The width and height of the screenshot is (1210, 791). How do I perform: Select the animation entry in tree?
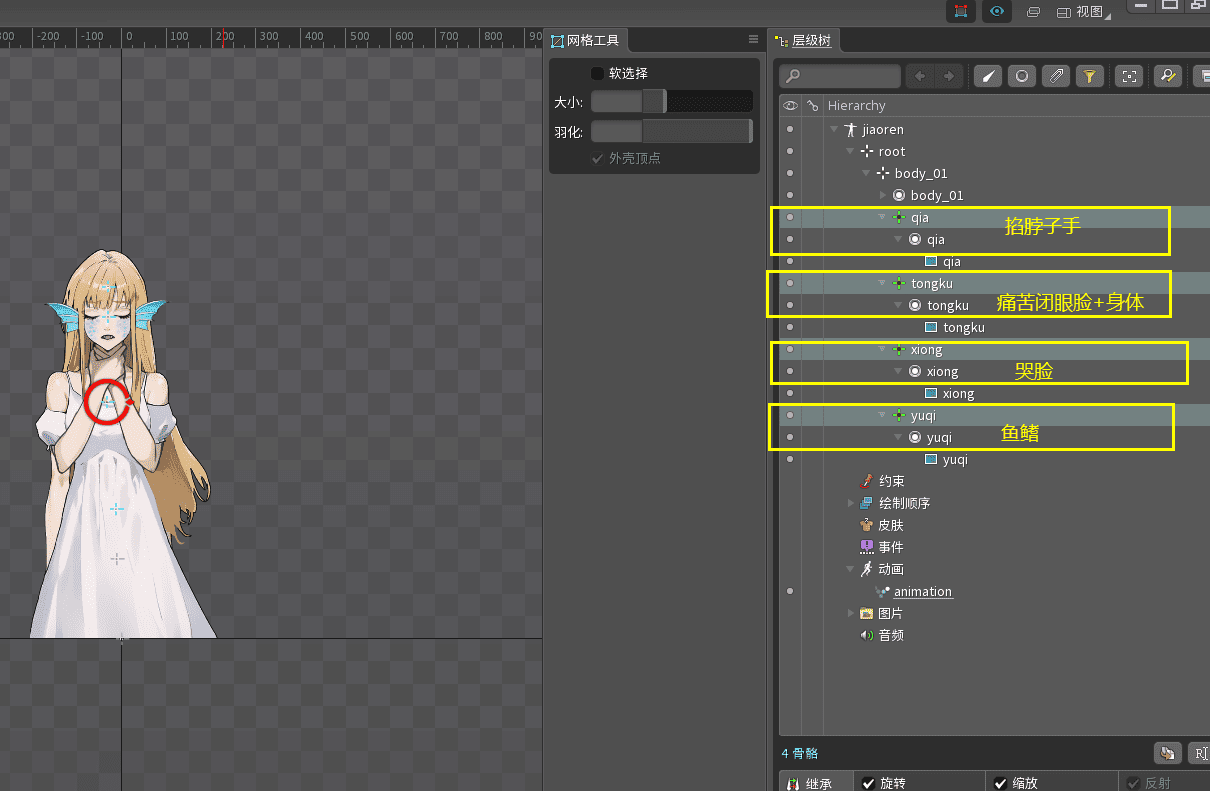pos(922,591)
